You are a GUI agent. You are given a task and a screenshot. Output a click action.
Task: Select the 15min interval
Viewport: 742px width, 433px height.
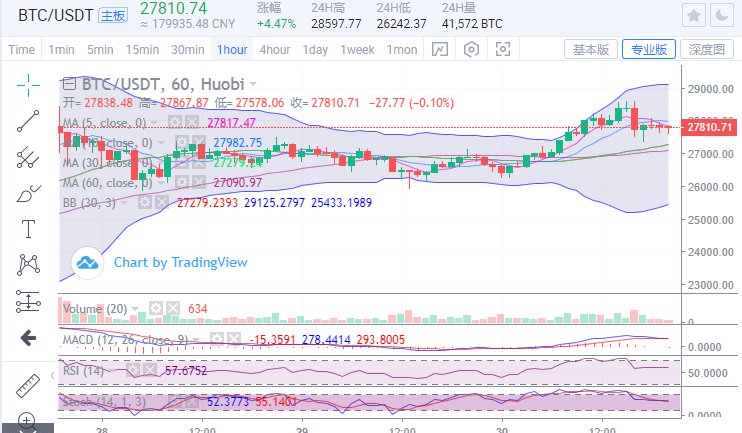[x=142, y=50]
